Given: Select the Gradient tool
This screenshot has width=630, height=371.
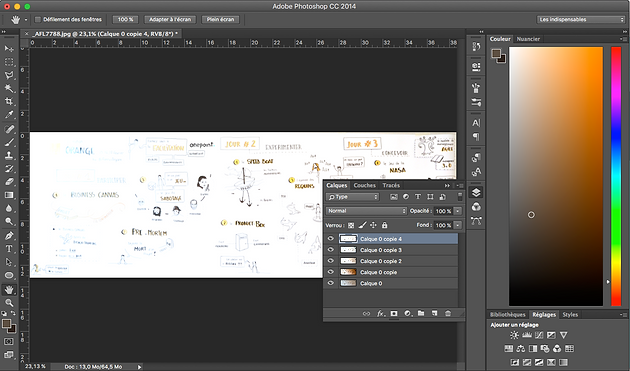Looking at the screenshot, I should (x=9, y=195).
